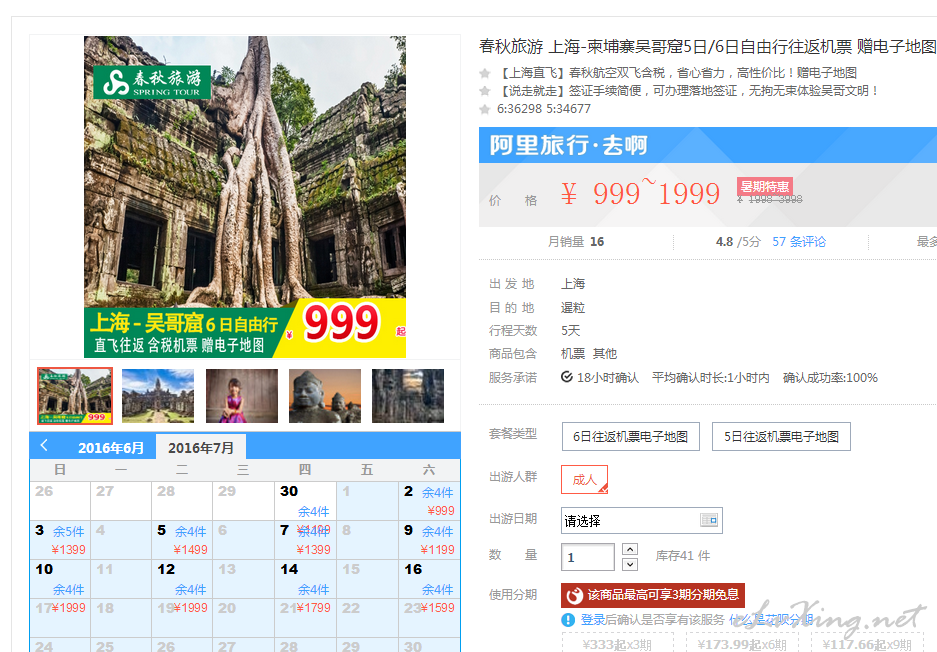Viewport: 937px width, 652px height.
Task: Open the 请选择 travel date dropdown
Action: coord(642,521)
